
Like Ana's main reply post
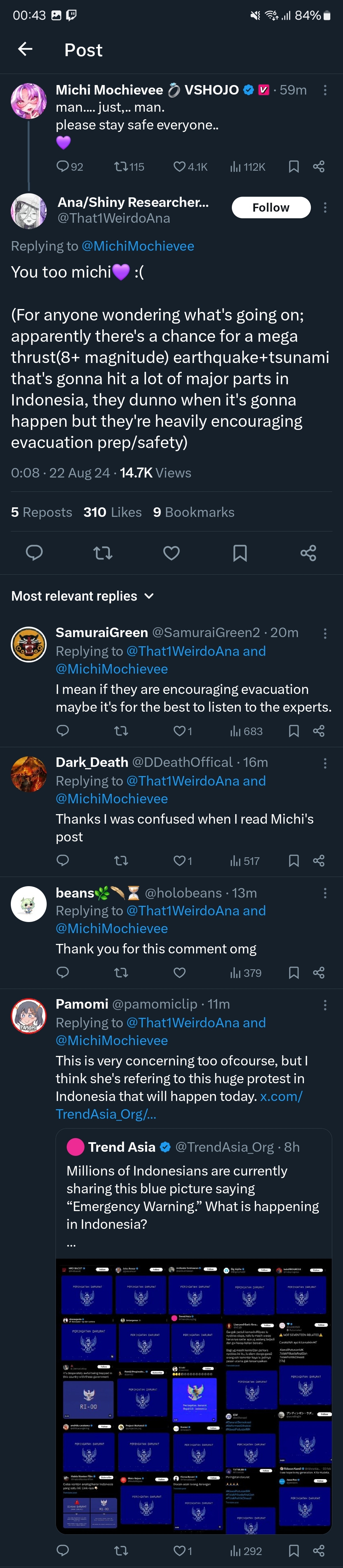coord(172,553)
